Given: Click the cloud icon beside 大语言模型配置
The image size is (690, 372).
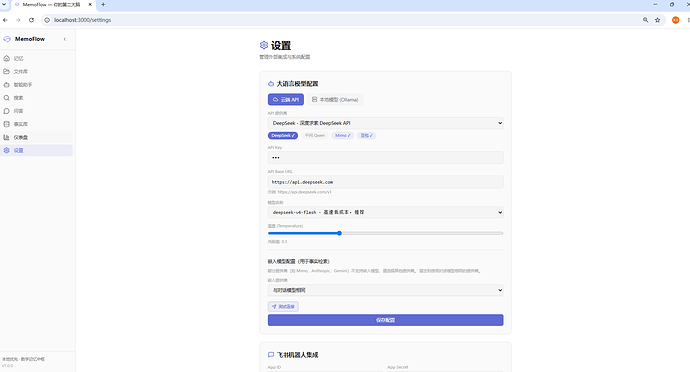Looking at the screenshot, I should [x=271, y=84].
